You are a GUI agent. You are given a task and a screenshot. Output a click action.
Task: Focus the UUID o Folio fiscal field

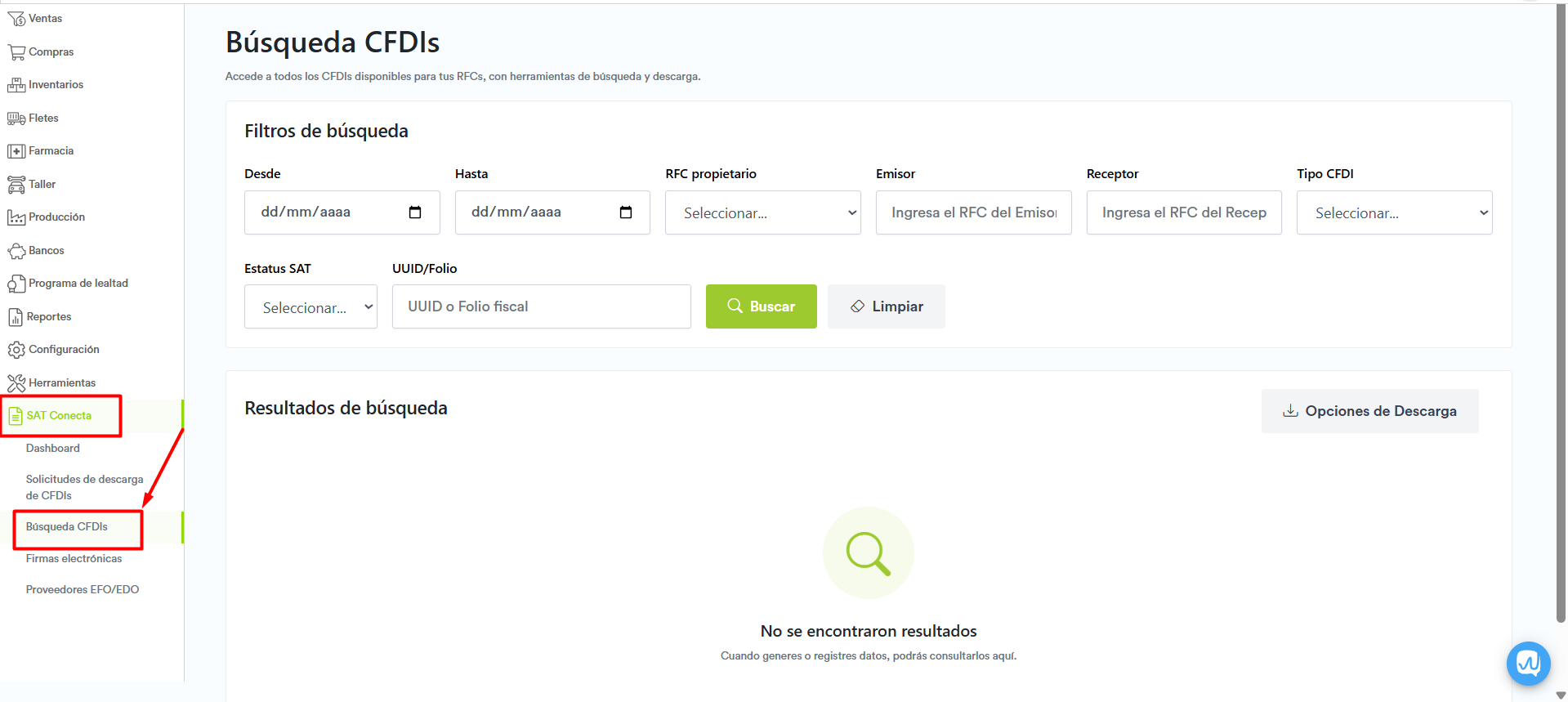coord(541,306)
